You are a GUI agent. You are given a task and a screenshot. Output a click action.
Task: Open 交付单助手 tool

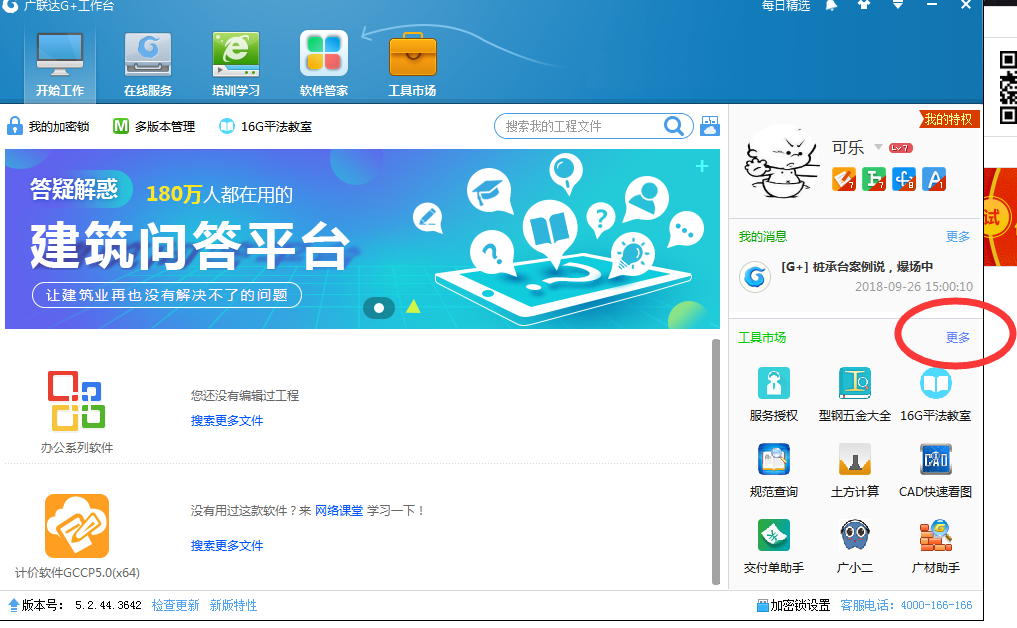tap(774, 547)
